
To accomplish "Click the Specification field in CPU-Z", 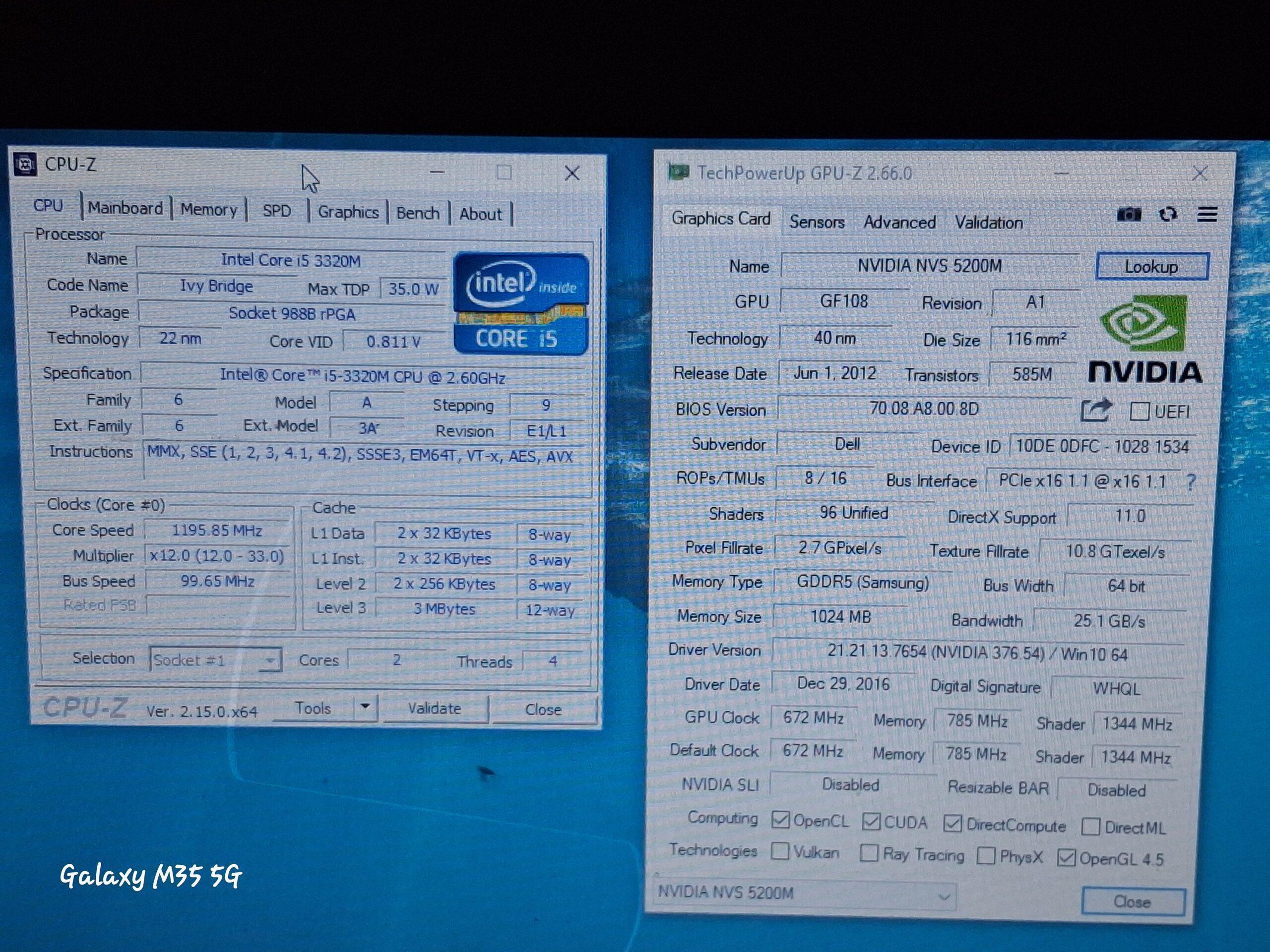I will tap(362, 377).
